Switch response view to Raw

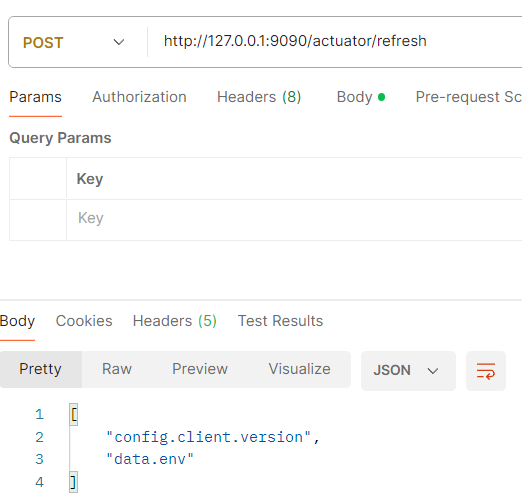pos(117,369)
